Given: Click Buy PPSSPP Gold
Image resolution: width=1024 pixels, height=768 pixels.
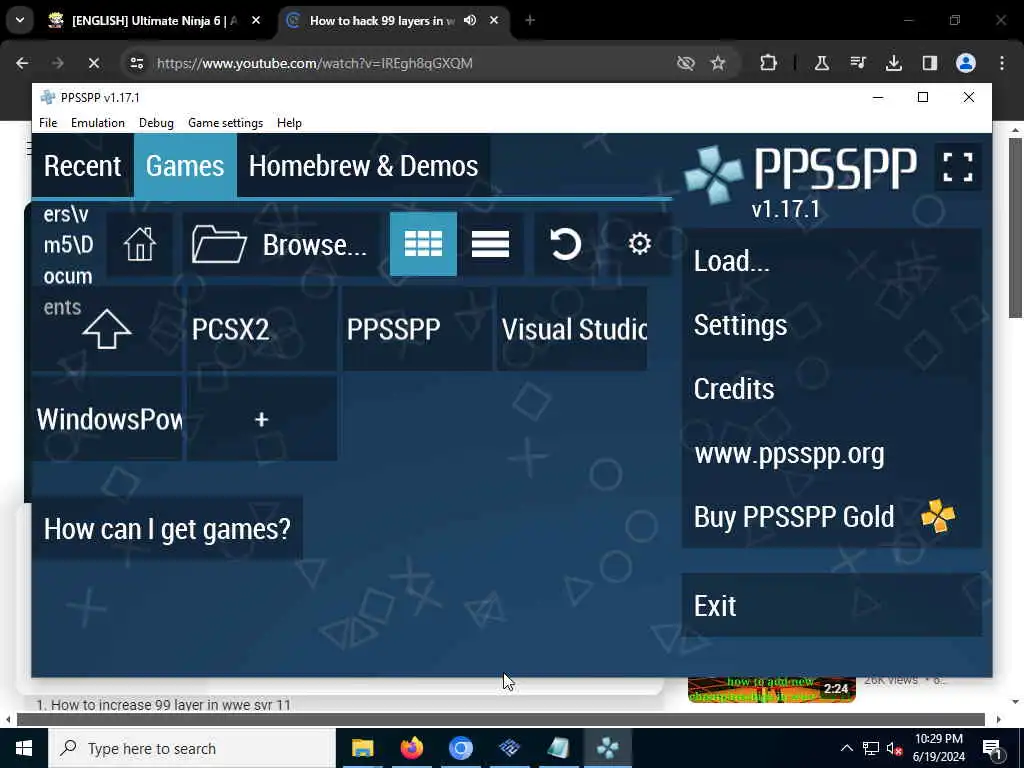Looking at the screenshot, I should [831, 517].
